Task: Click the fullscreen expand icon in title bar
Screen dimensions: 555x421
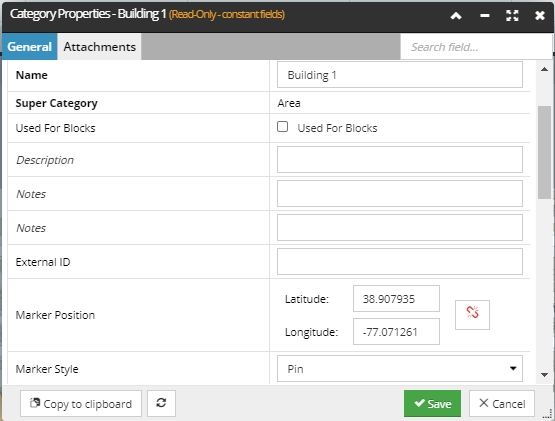Action: [x=512, y=16]
